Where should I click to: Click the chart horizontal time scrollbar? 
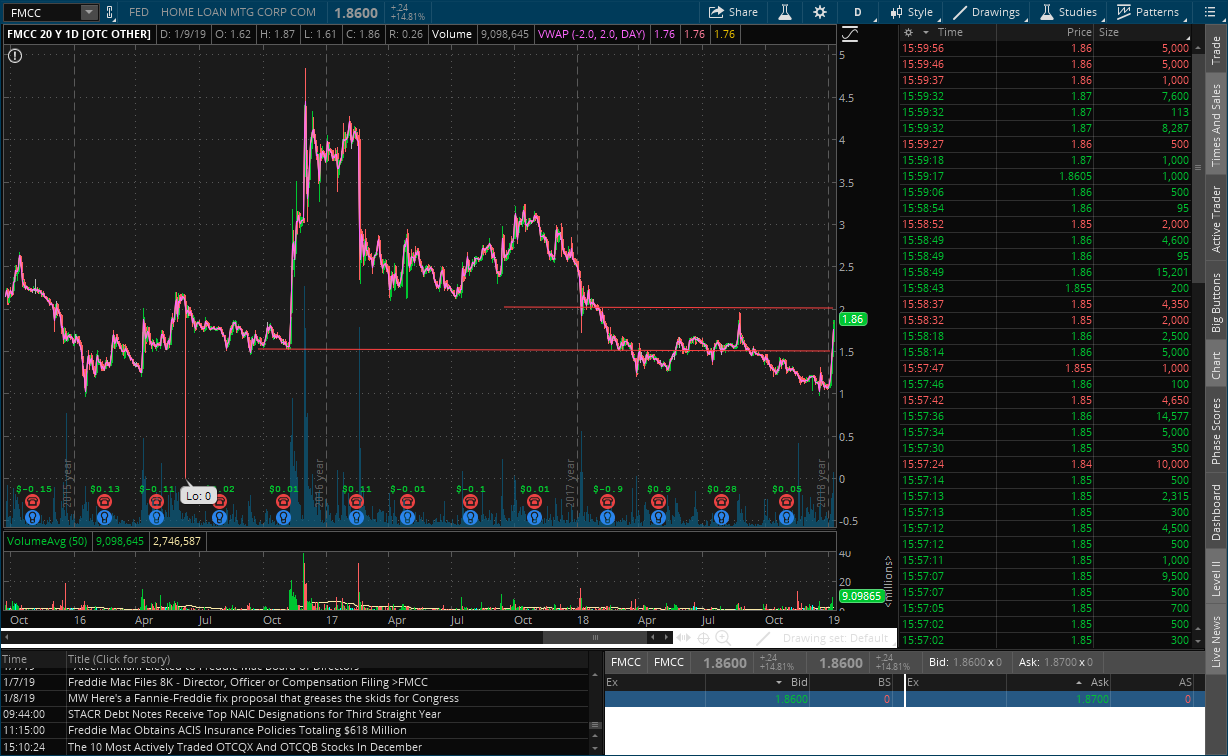click(595, 638)
